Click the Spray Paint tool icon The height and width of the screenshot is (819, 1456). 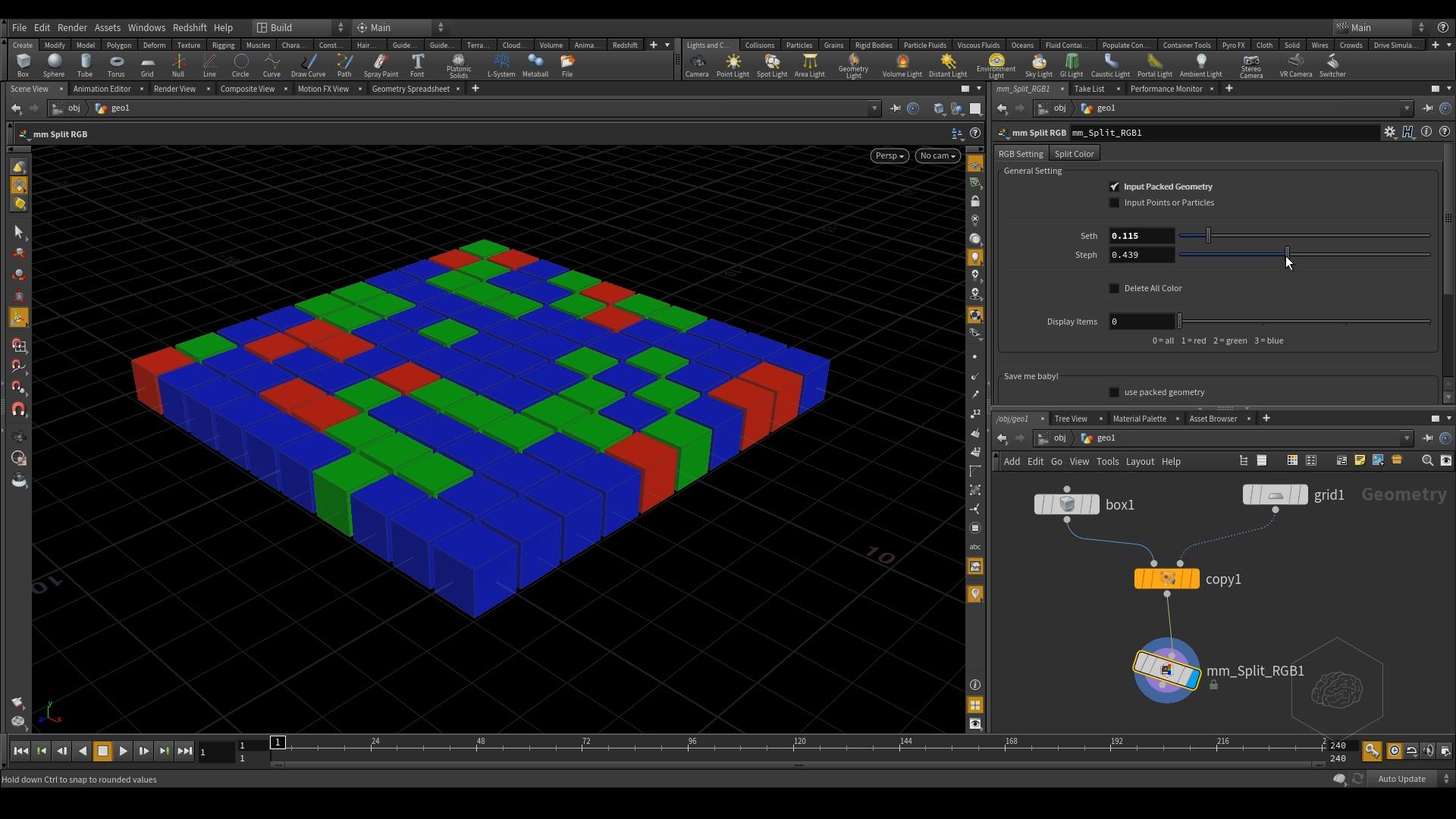[381, 65]
